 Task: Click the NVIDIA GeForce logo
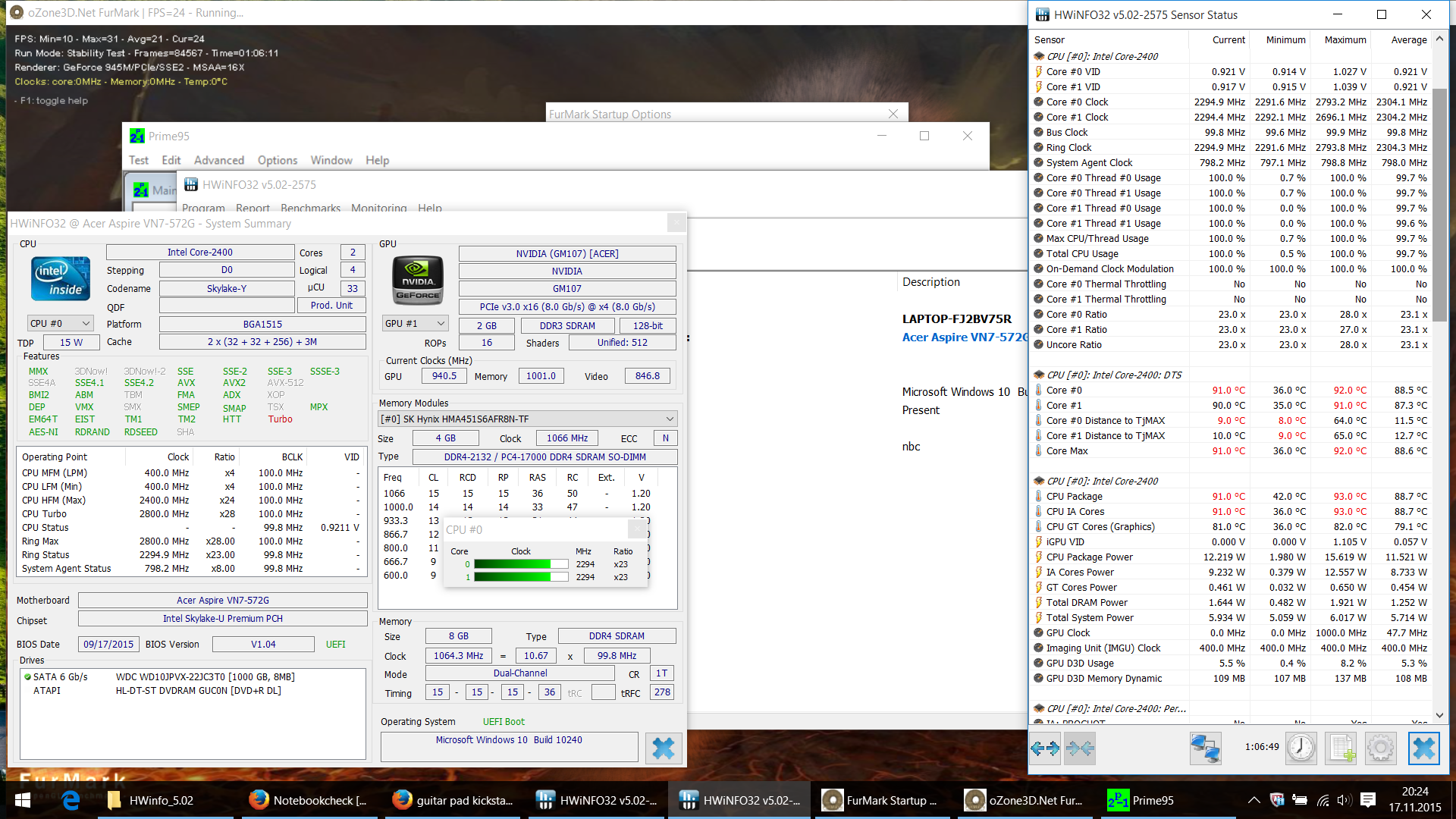[x=417, y=280]
